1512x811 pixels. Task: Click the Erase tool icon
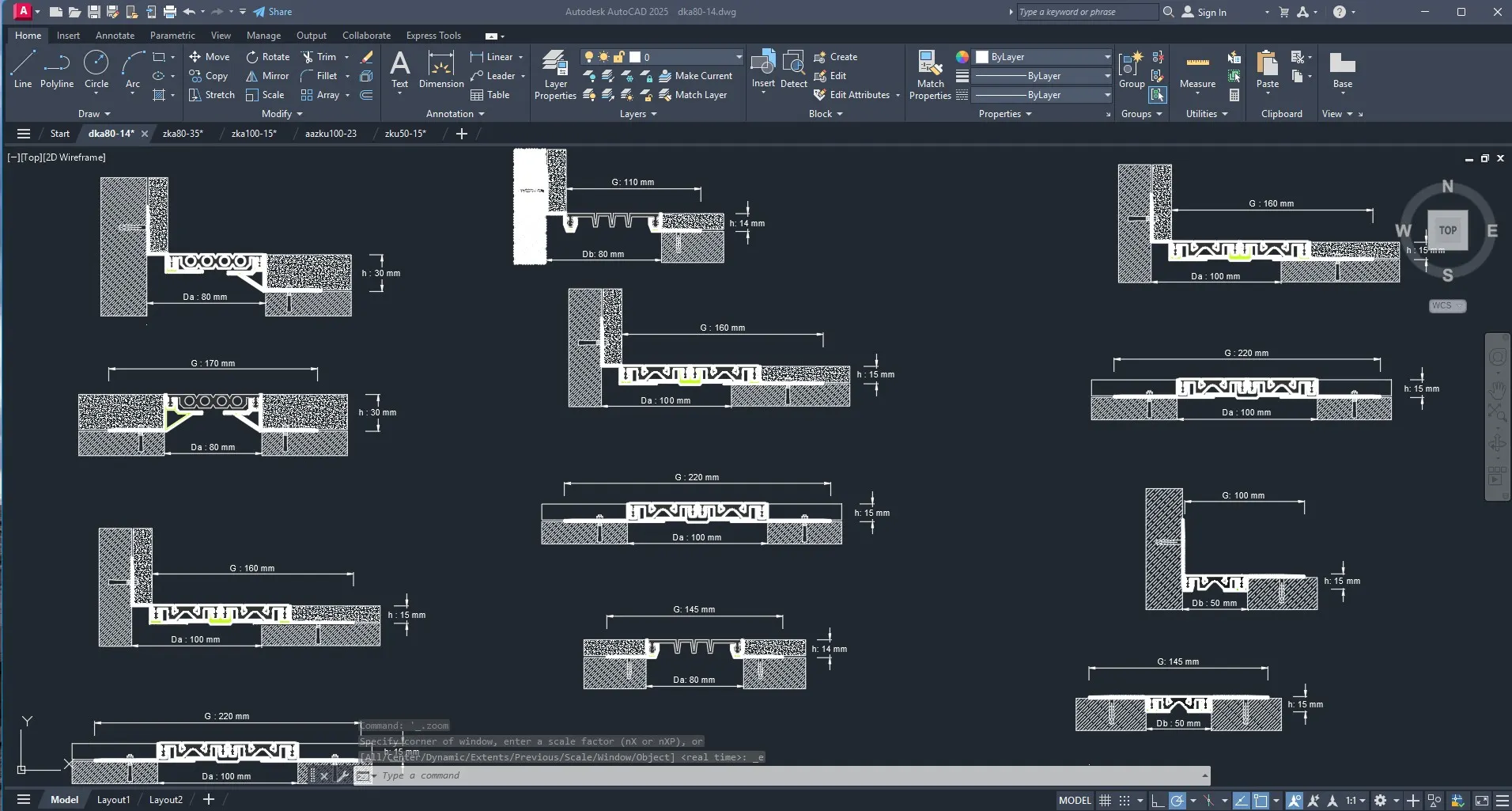click(x=366, y=57)
